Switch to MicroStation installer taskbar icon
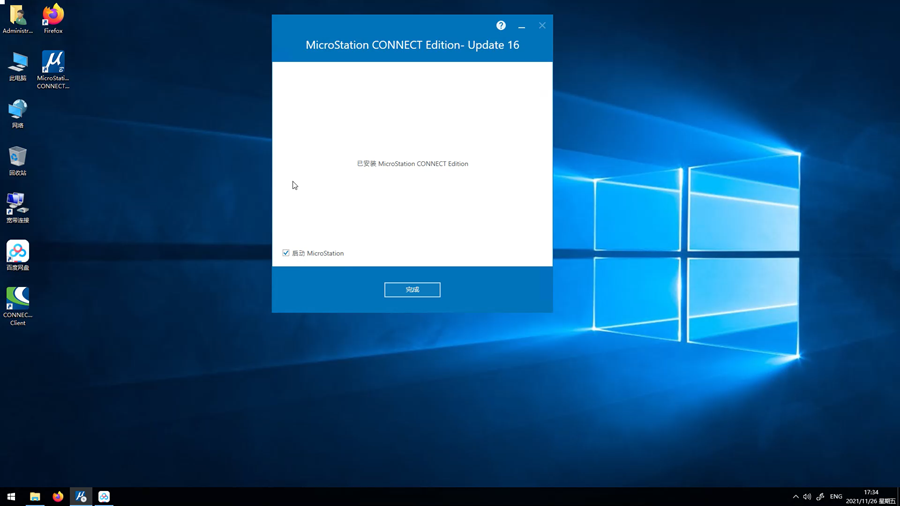Image resolution: width=900 pixels, height=506 pixels. 81,497
